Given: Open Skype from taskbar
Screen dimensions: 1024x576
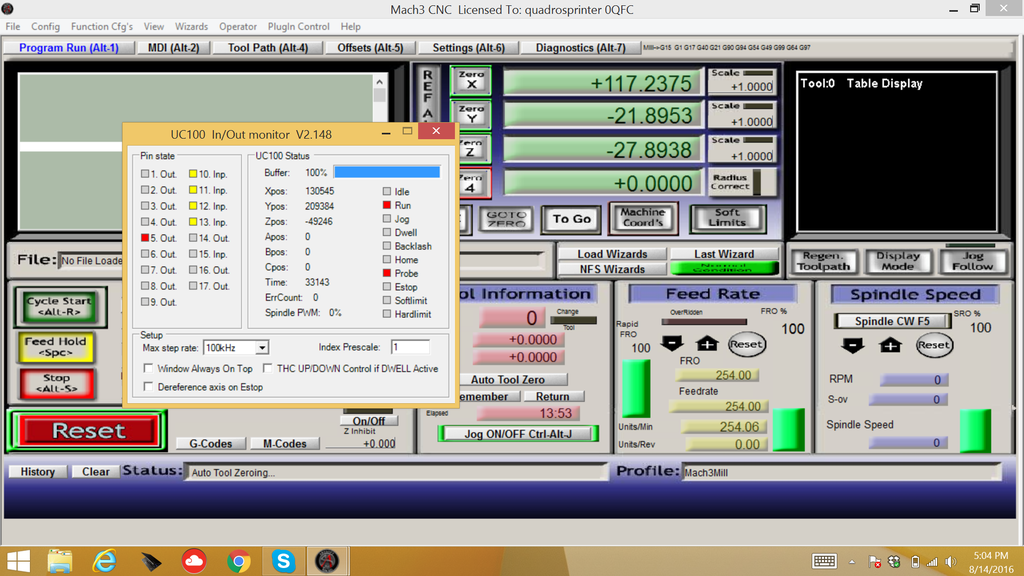Looking at the screenshot, I should 283,561.
